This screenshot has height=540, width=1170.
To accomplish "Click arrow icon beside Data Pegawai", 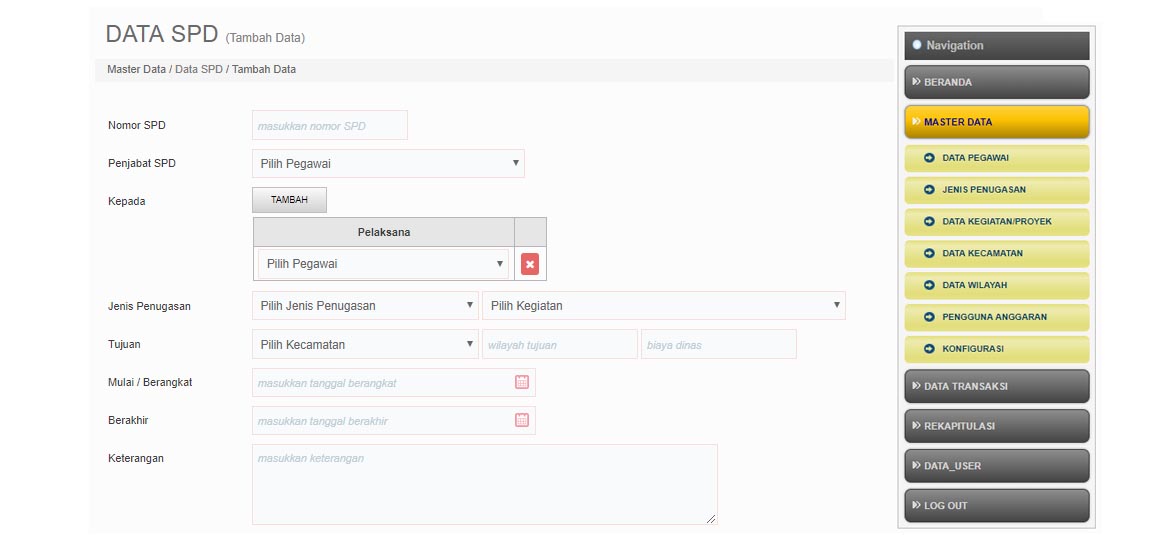I will 929,158.
